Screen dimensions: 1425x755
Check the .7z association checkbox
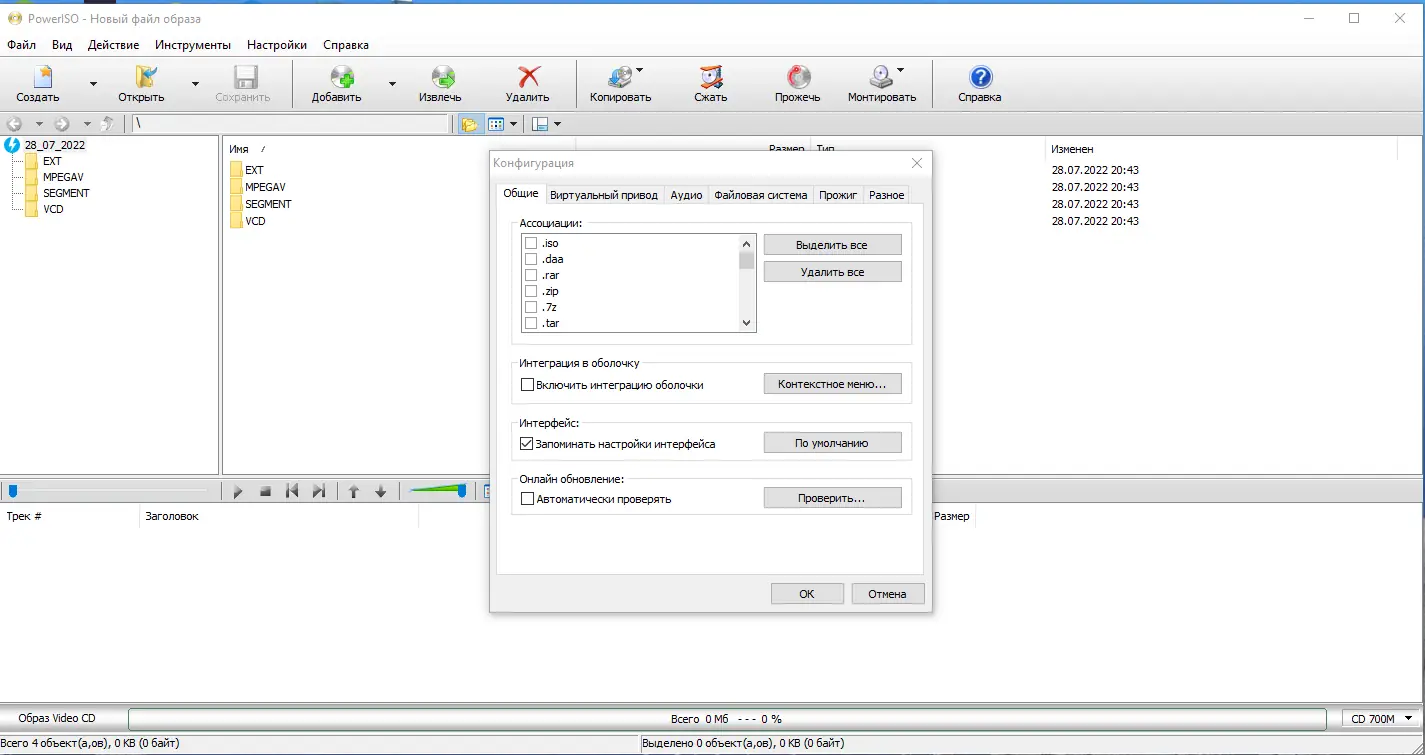click(x=531, y=307)
